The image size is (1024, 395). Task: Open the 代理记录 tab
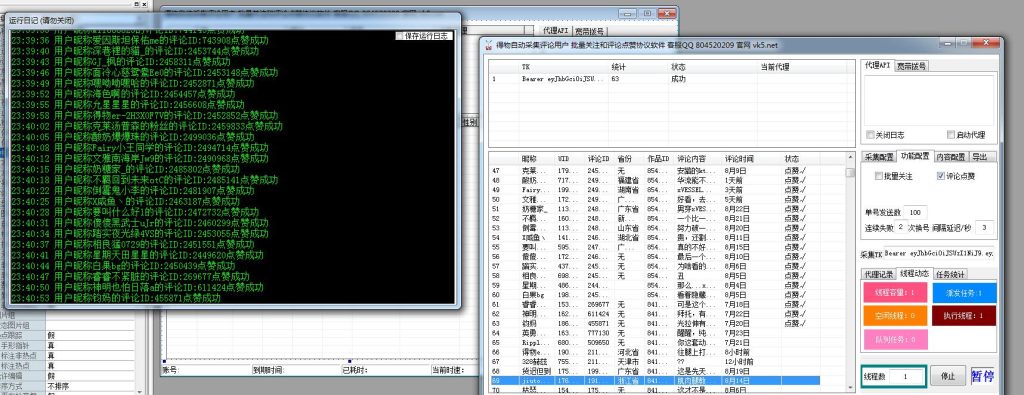coord(879,274)
